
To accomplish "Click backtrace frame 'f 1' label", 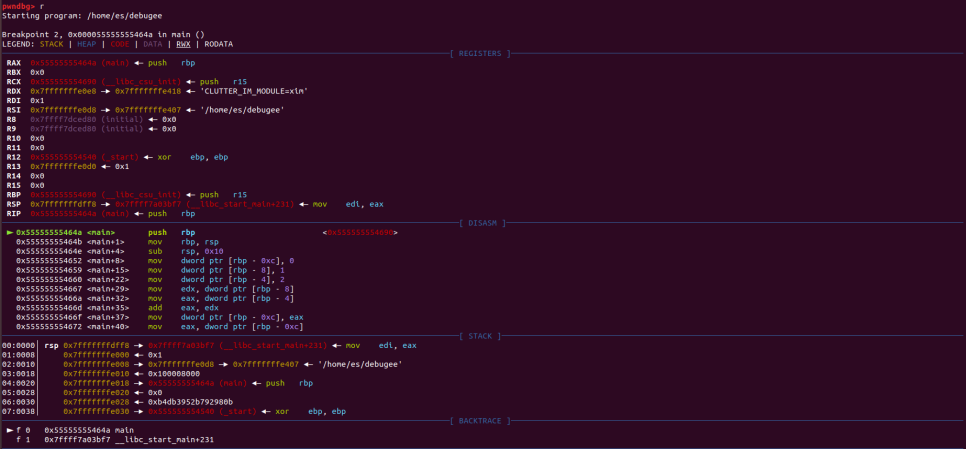I will coord(23,440).
